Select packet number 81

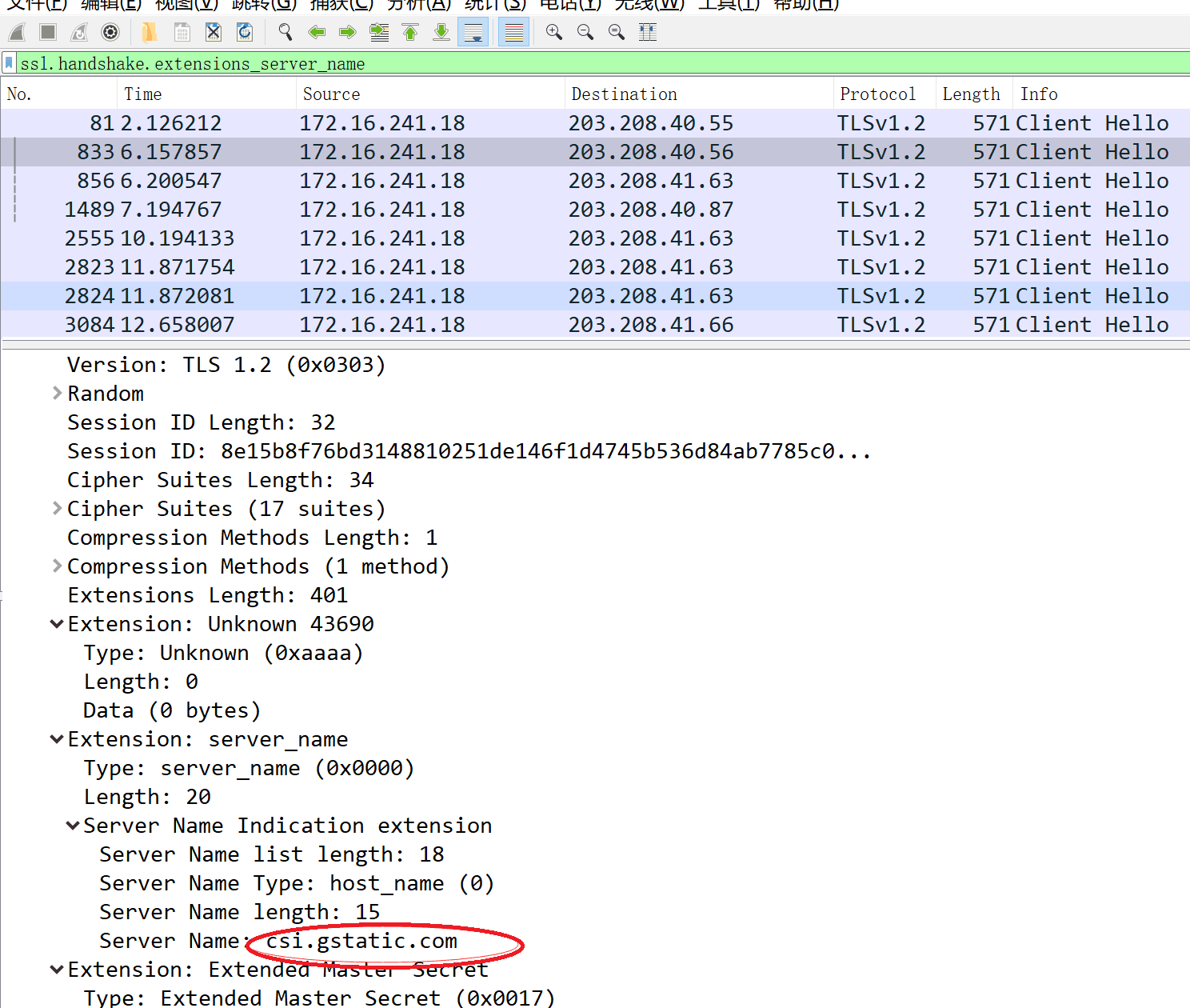click(x=595, y=123)
